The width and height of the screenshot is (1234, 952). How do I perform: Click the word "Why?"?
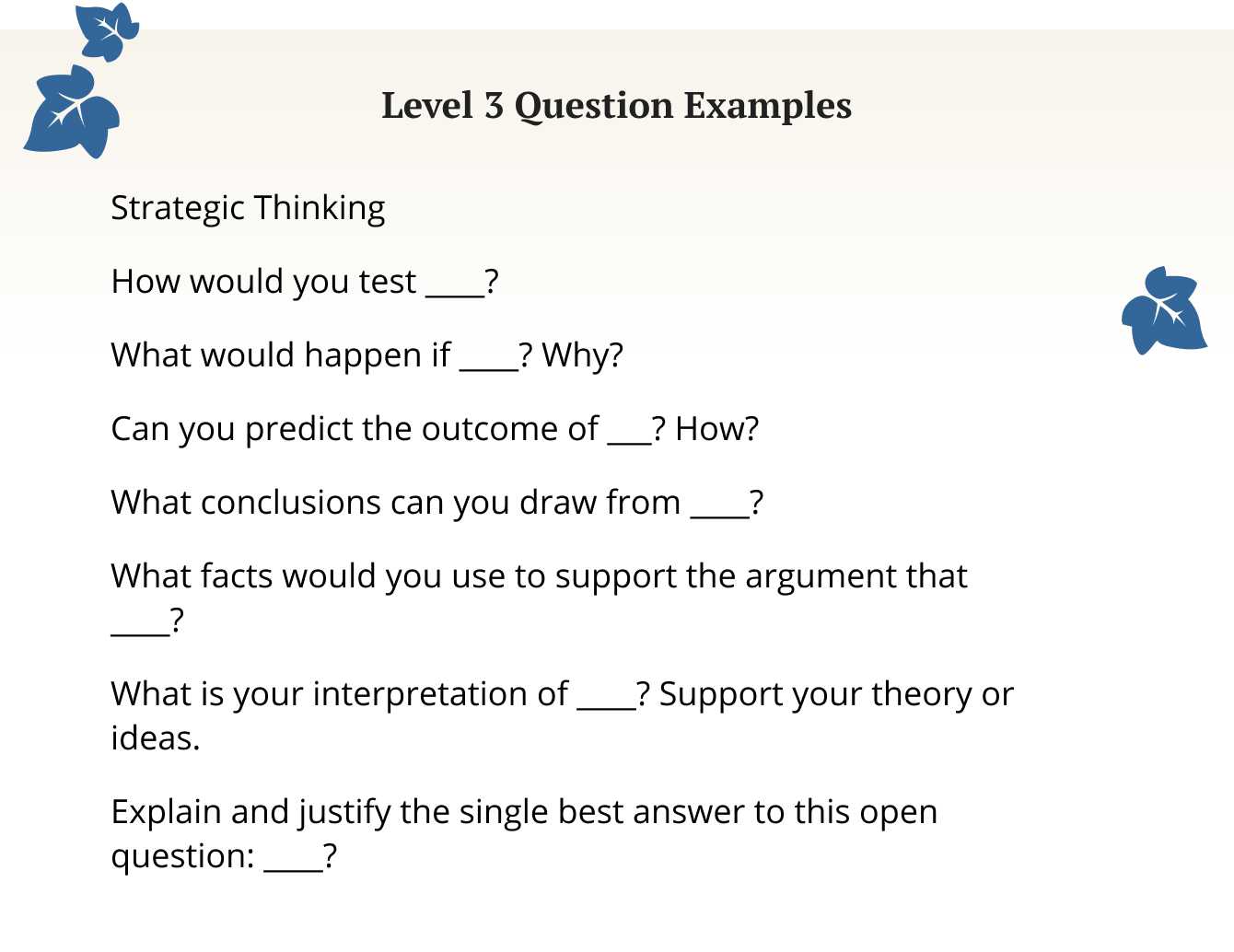582,355
